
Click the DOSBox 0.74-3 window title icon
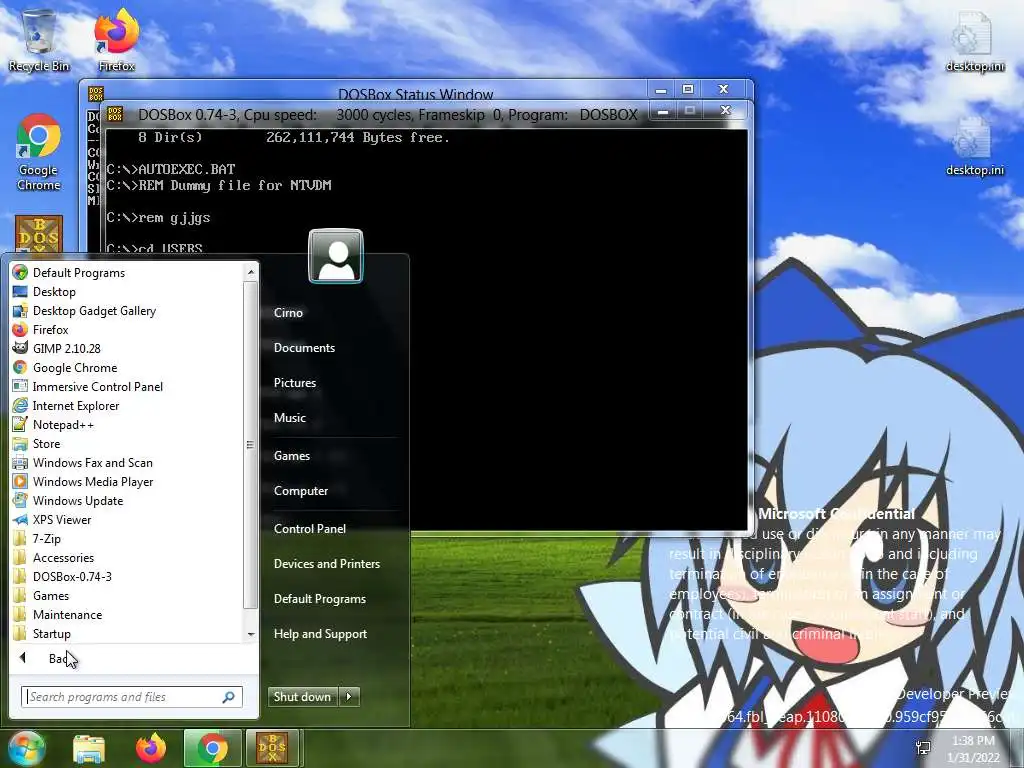(115, 114)
